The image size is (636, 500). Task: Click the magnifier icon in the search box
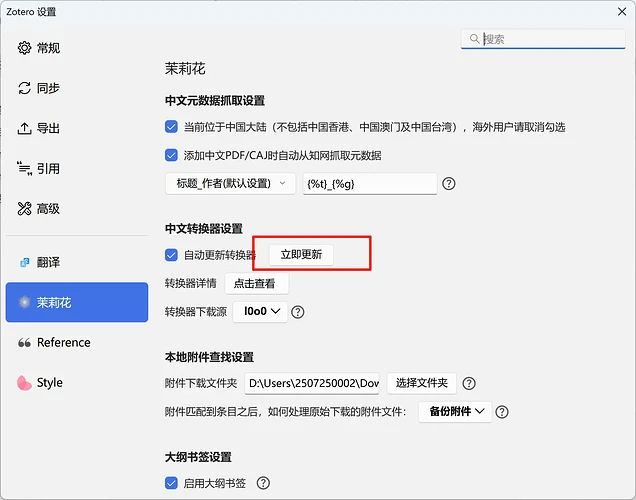coord(474,39)
